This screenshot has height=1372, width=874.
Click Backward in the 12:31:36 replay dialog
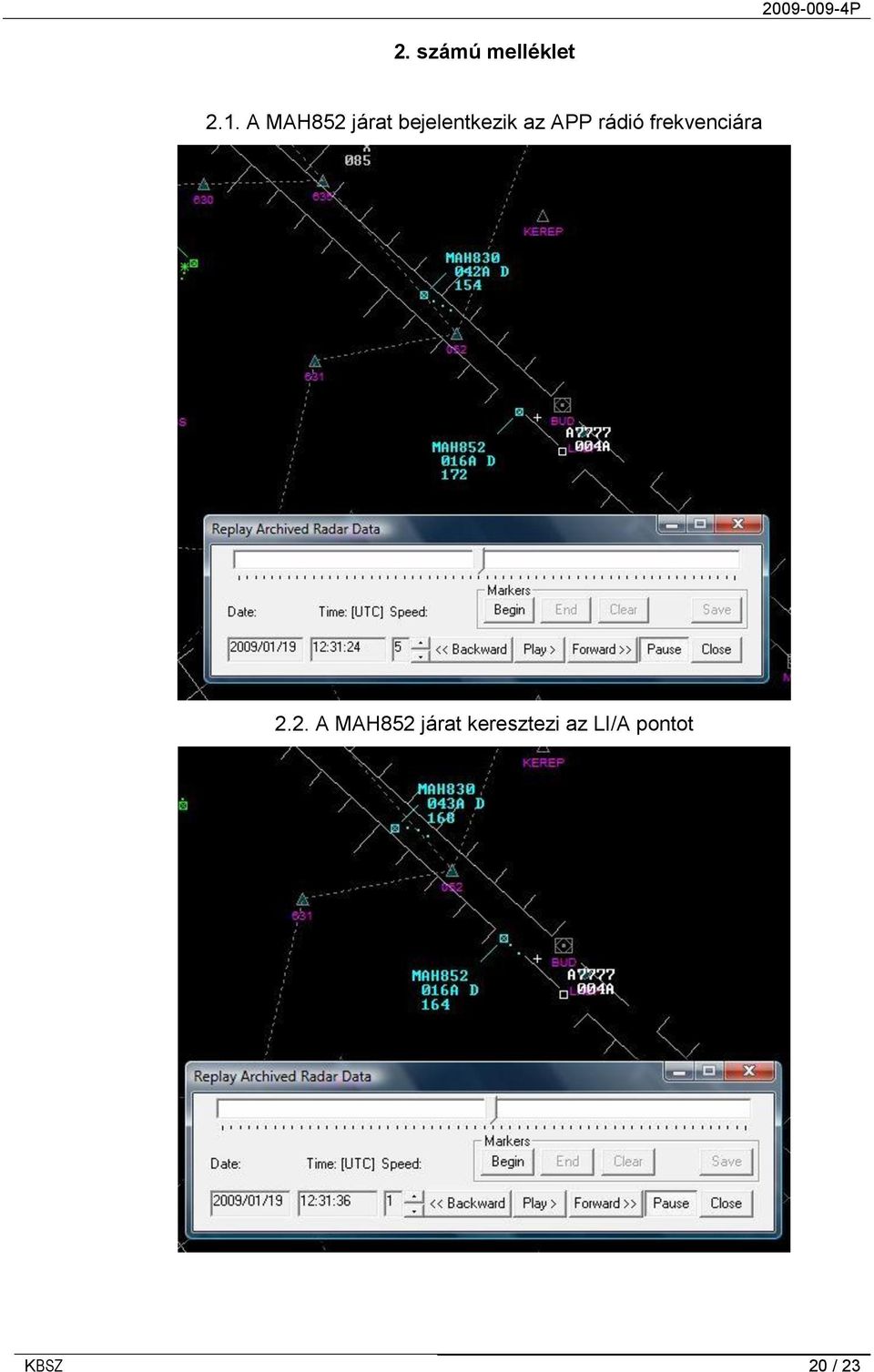[467, 1203]
